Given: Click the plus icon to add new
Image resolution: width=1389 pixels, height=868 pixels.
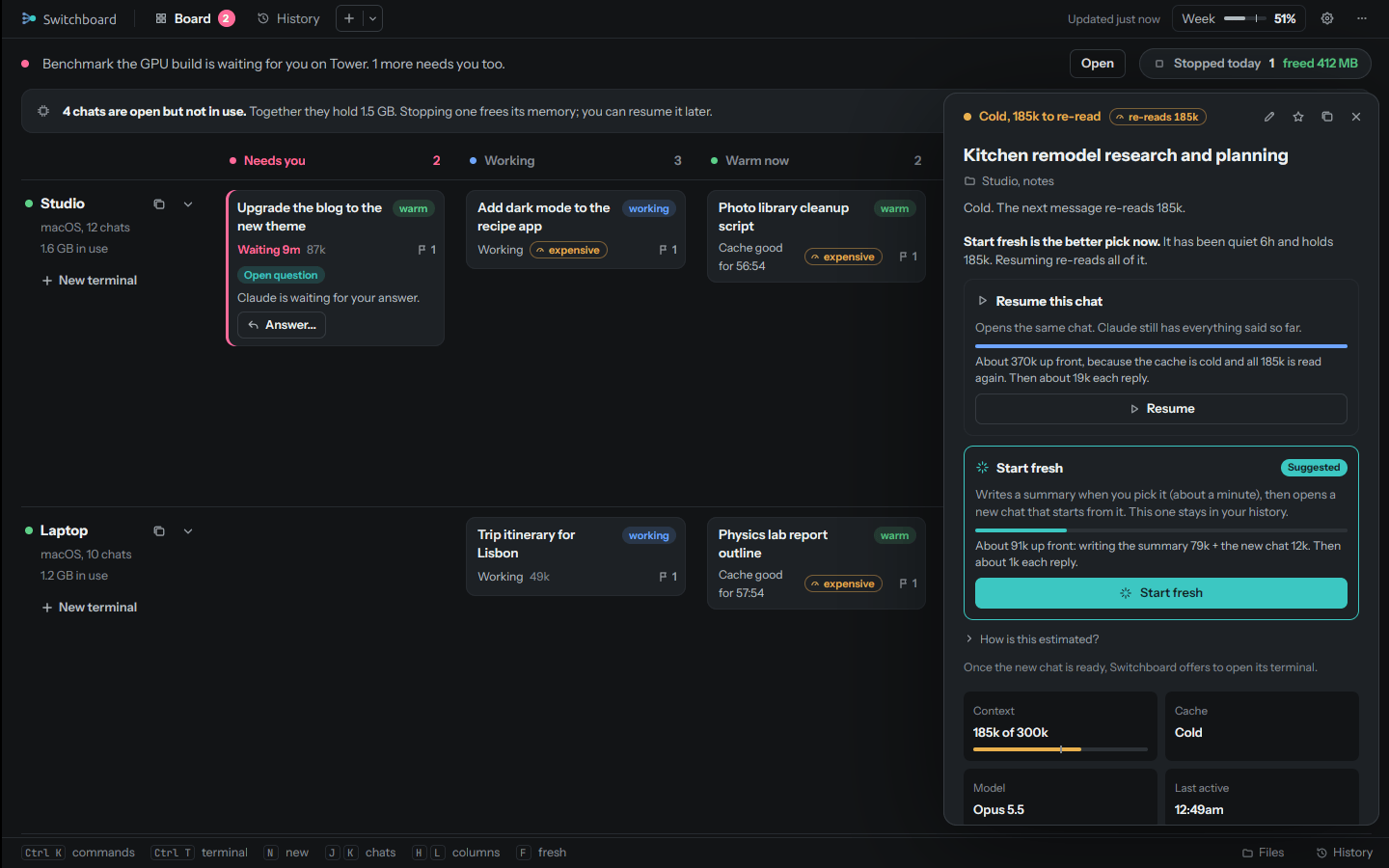Looking at the screenshot, I should [x=349, y=18].
